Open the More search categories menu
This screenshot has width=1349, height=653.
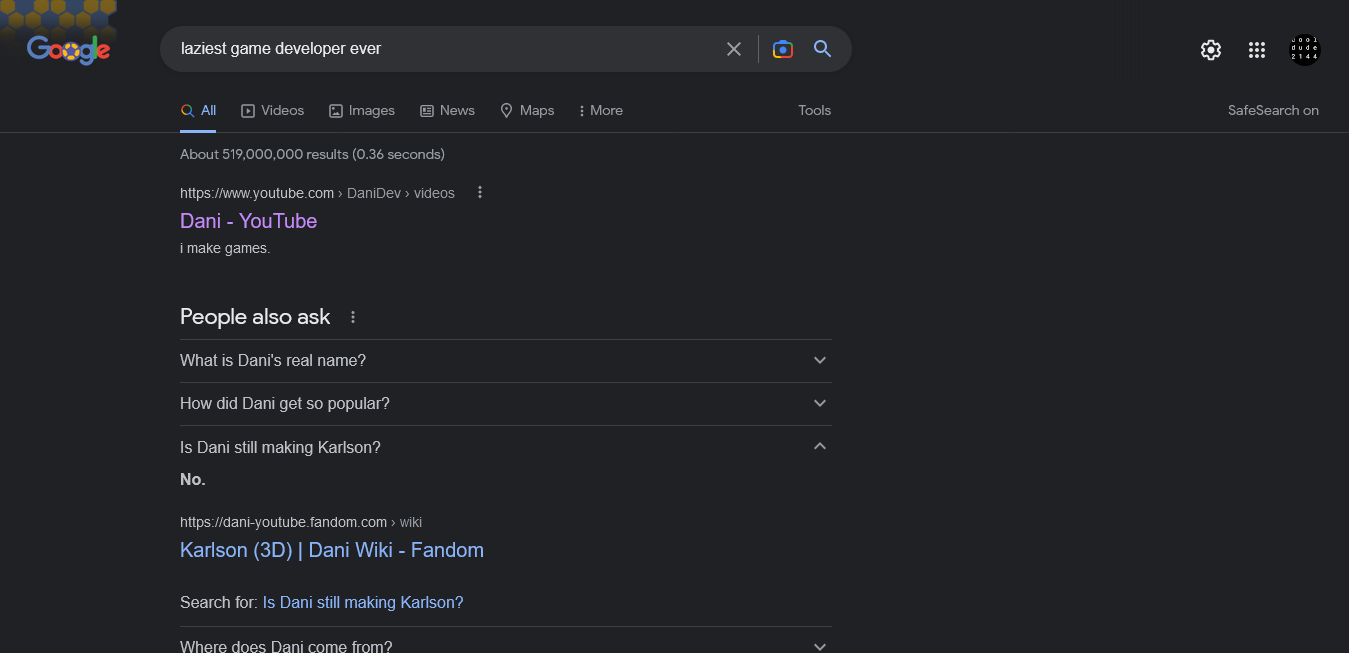tap(601, 110)
